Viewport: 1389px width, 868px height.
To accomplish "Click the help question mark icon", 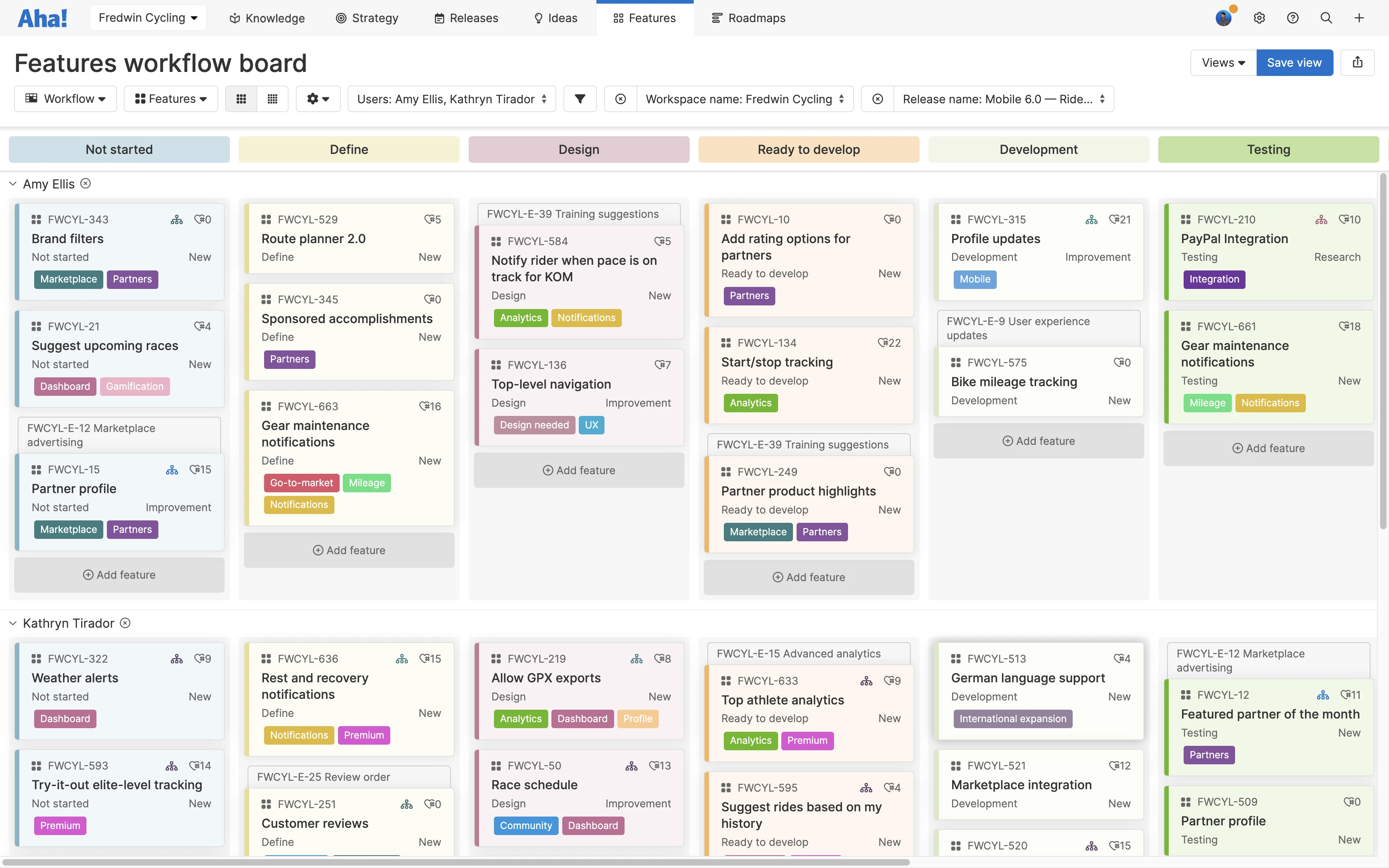I will 1293,18.
